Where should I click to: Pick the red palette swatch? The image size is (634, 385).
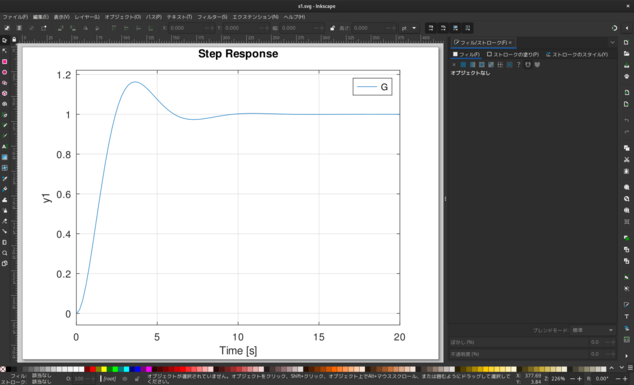tap(93, 369)
